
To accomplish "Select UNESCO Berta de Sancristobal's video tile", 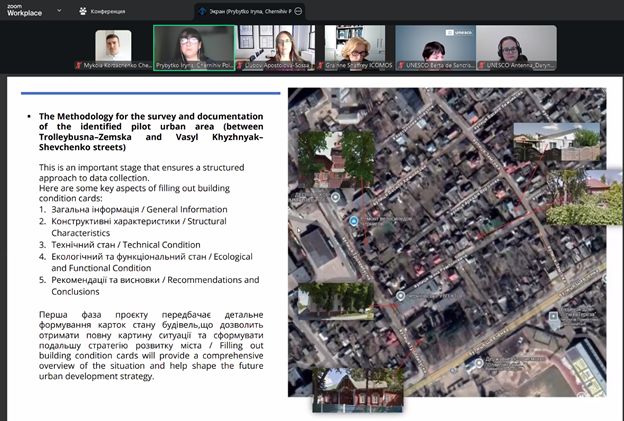I will tap(435, 46).
